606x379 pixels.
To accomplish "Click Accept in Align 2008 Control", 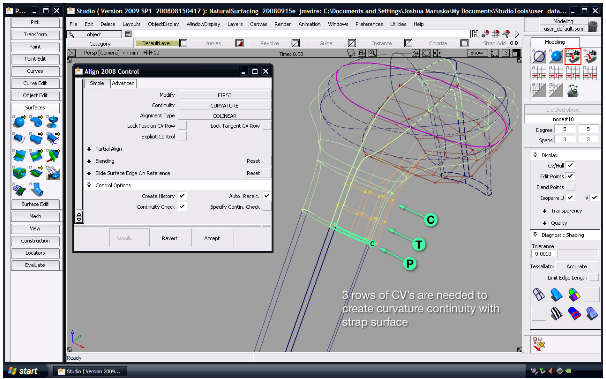I will coord(212,238).
